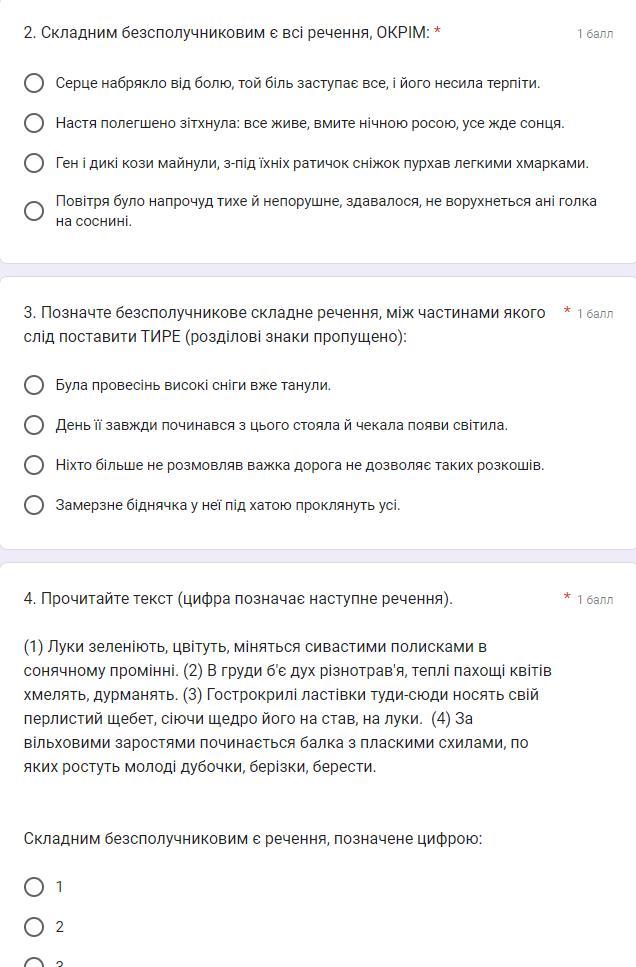Image resolution: width=636 pixels, height=967 pixels.
Task: Click question 3 heading about ТИРЕ
Action: pos(284,325)
